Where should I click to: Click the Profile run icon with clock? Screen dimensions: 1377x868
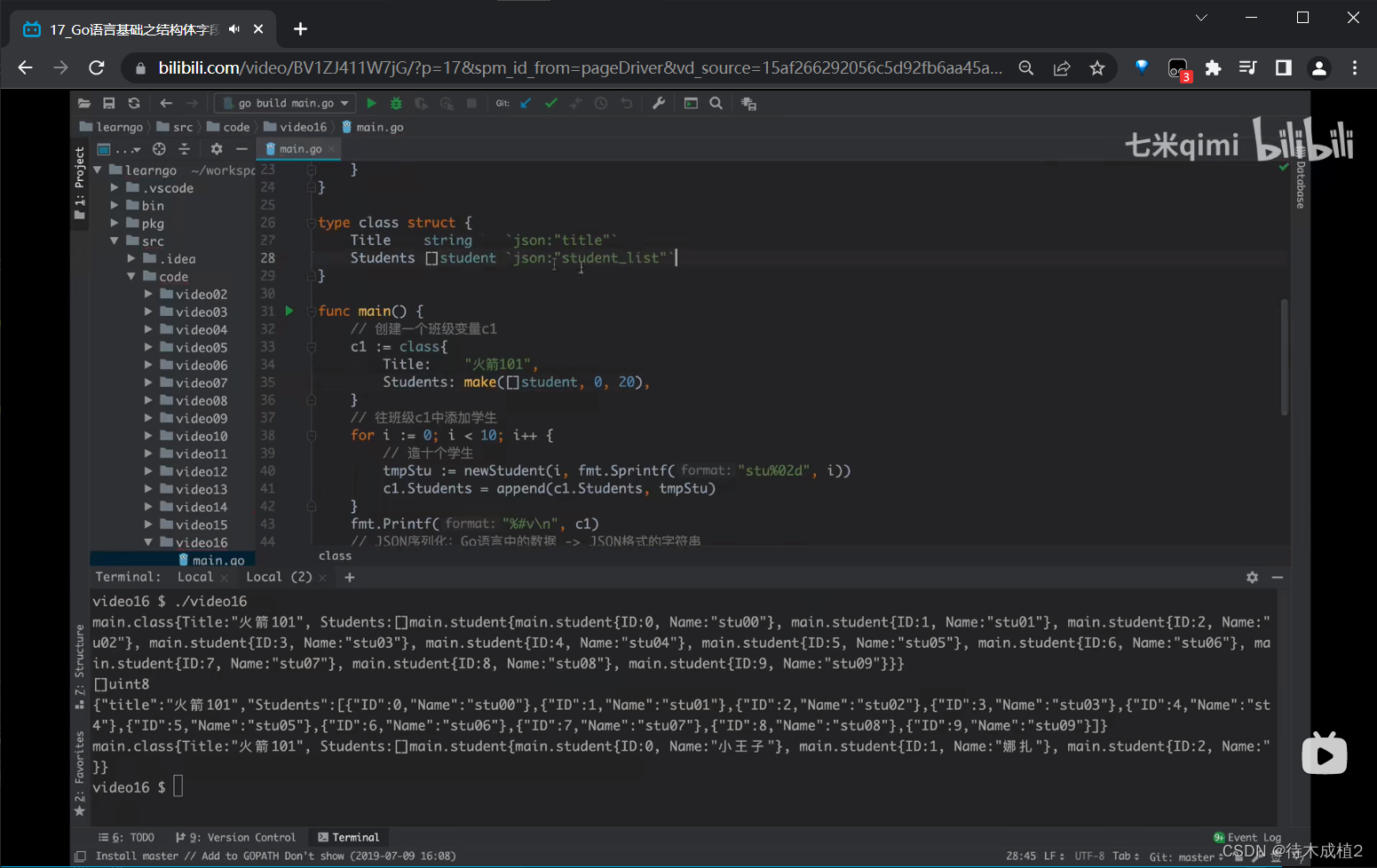click(x=447, y=104)
